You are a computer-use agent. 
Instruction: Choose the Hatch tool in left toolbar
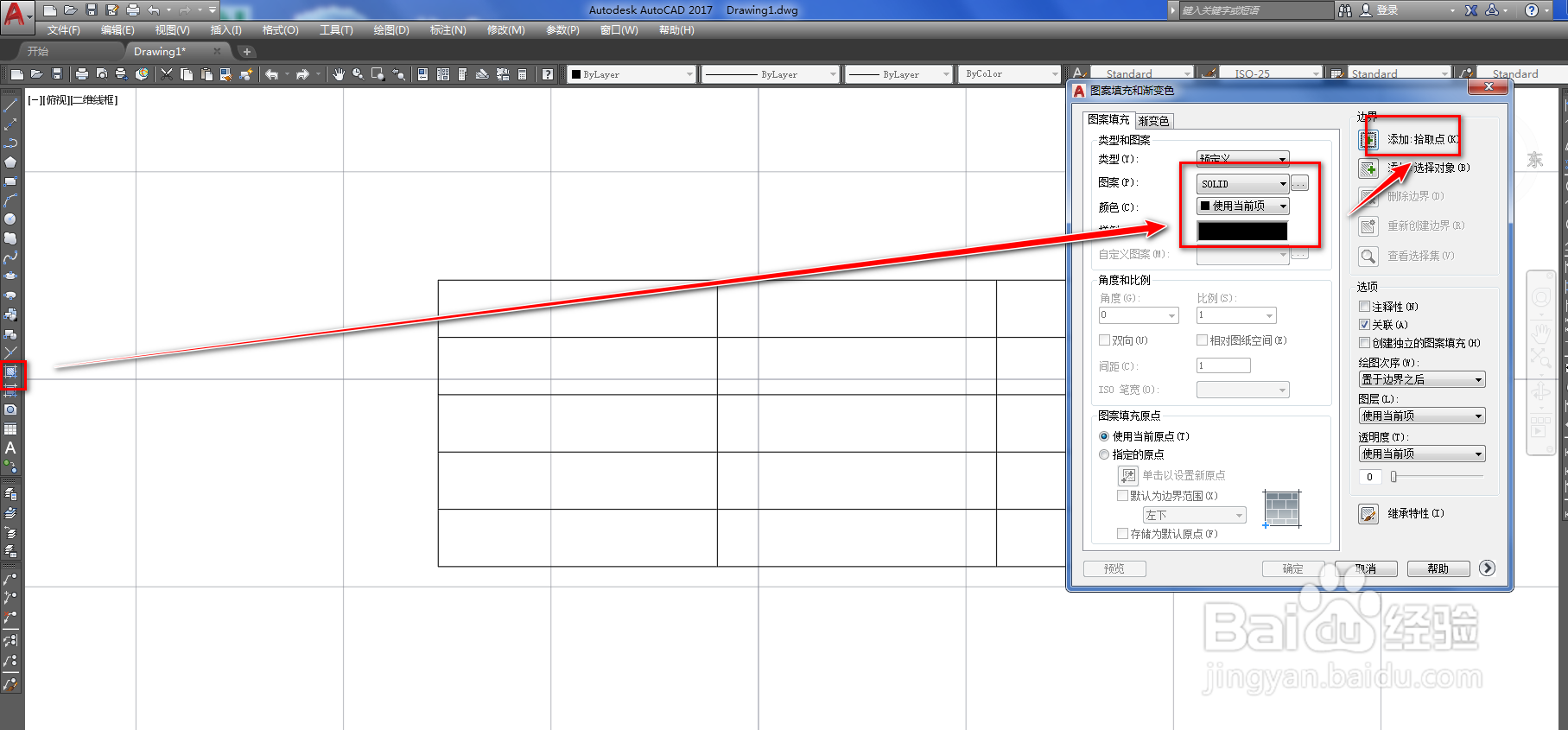tap(10, 372)
